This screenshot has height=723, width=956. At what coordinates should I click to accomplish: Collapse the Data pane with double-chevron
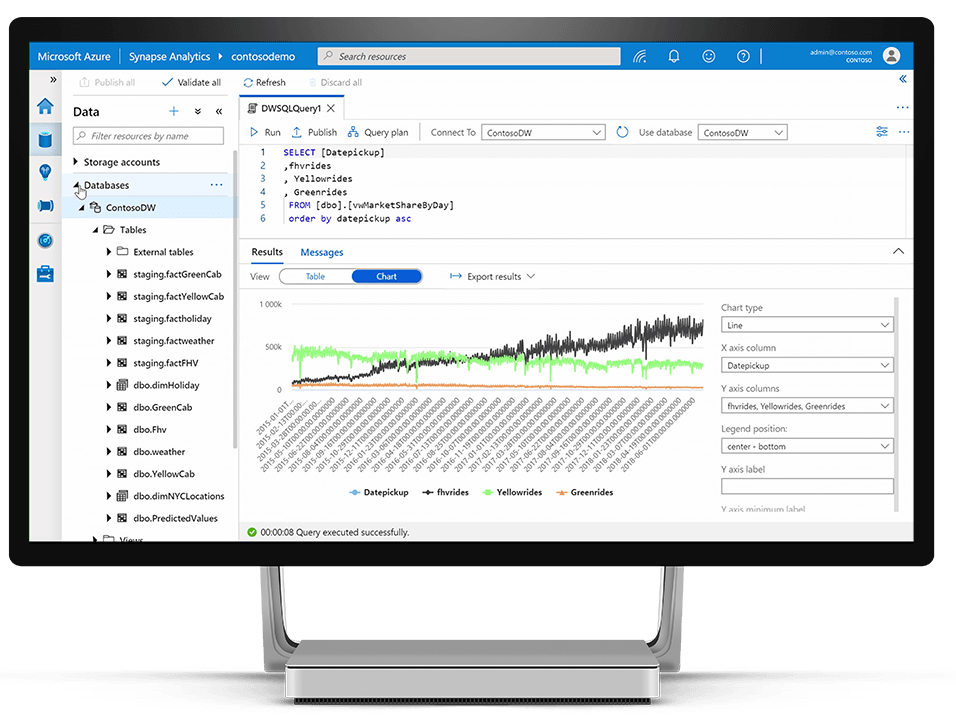coord(219,111)
